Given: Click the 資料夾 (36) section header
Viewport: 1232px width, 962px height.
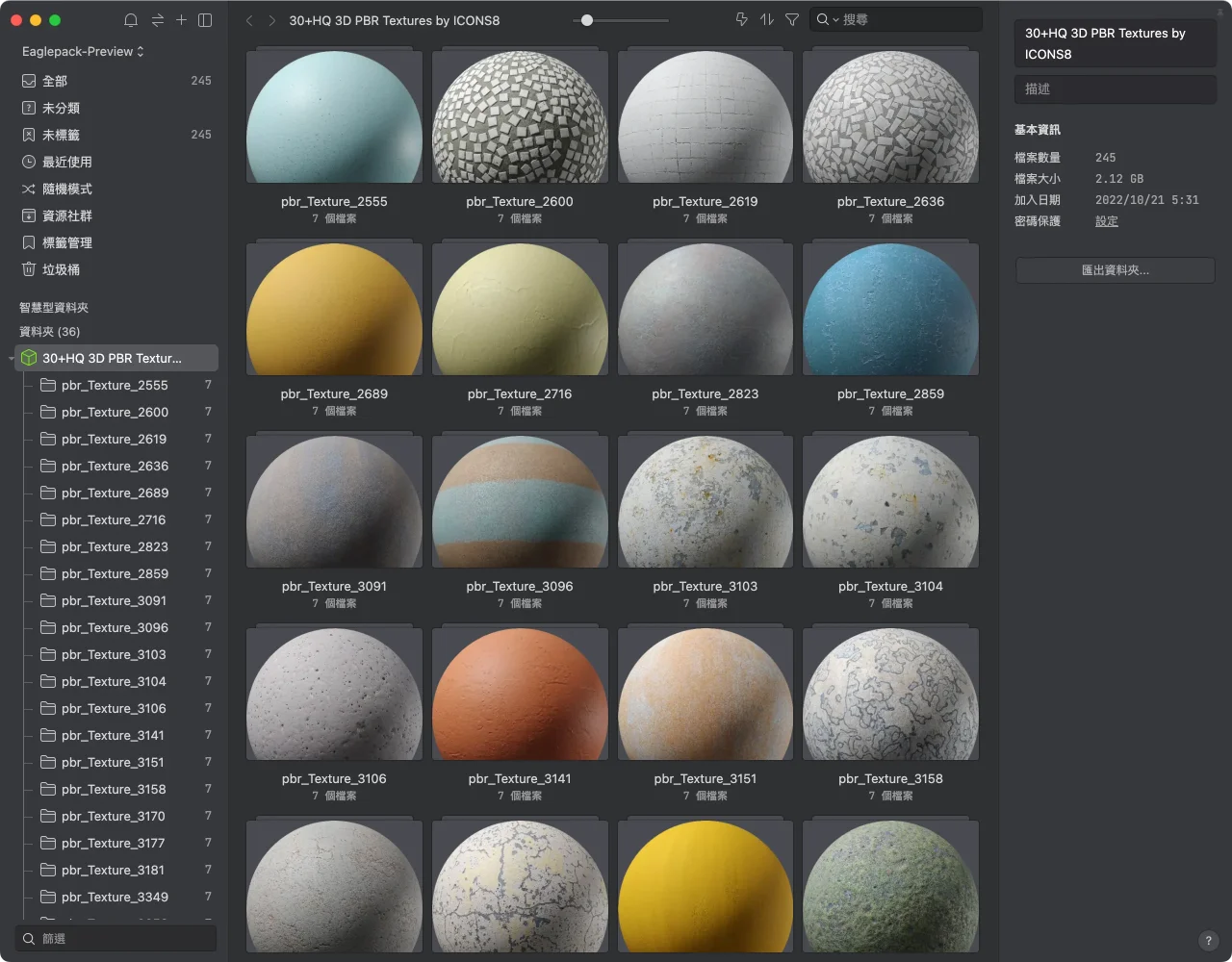Looking at the screenshot, I should [50, 332].
